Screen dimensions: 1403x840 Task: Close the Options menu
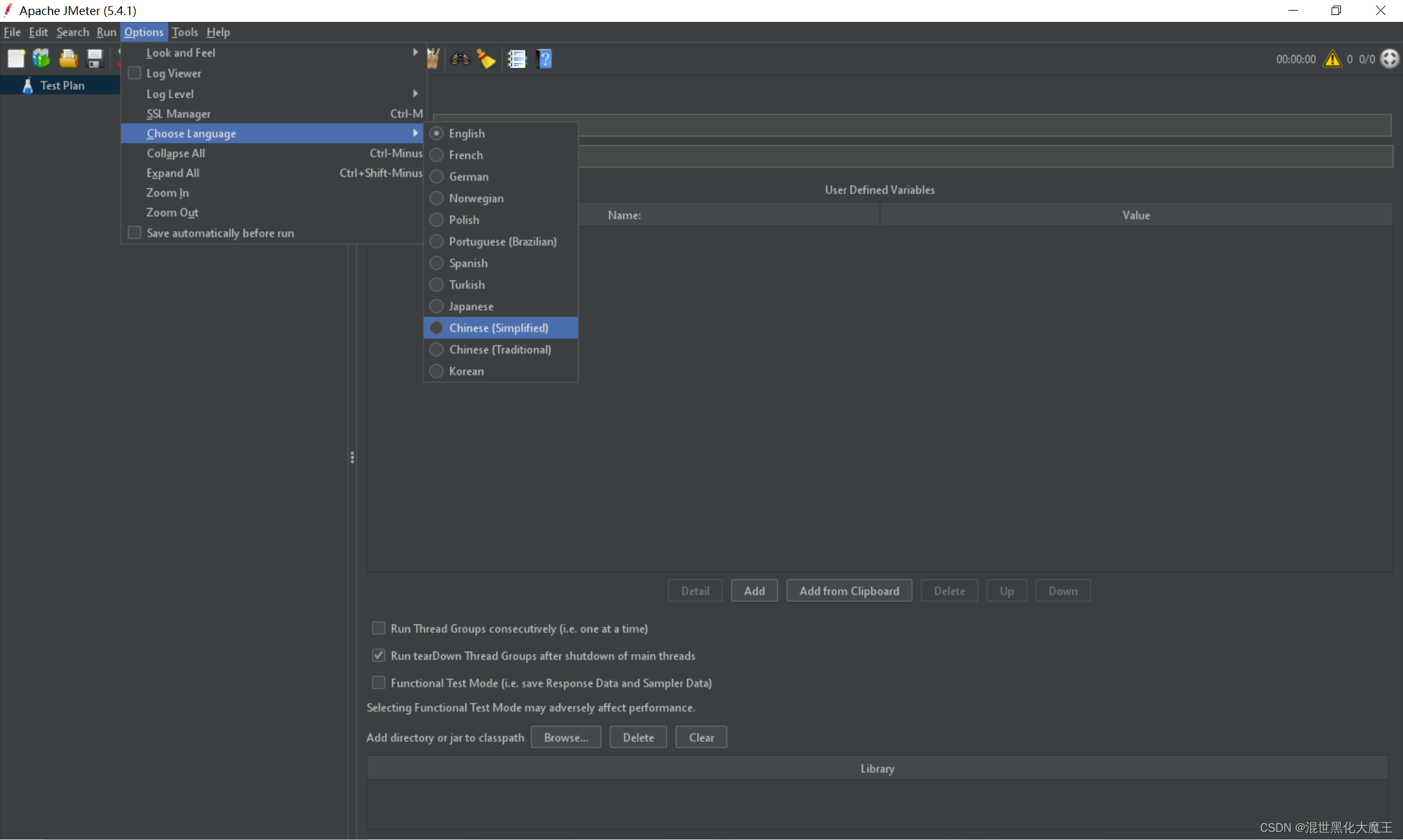click(143, 32)
